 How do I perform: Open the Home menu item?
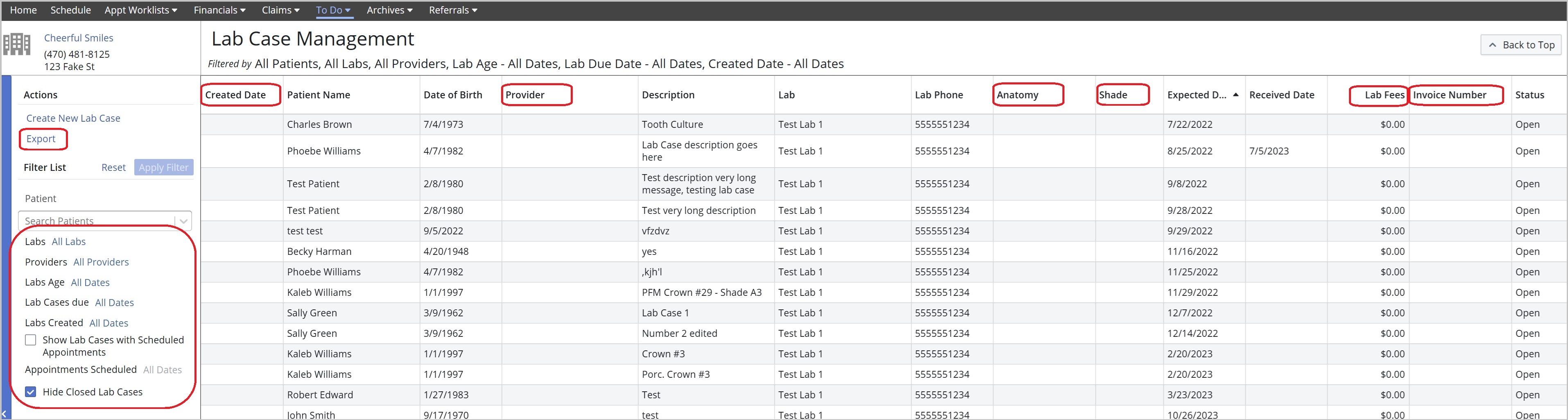pos(23,10)
